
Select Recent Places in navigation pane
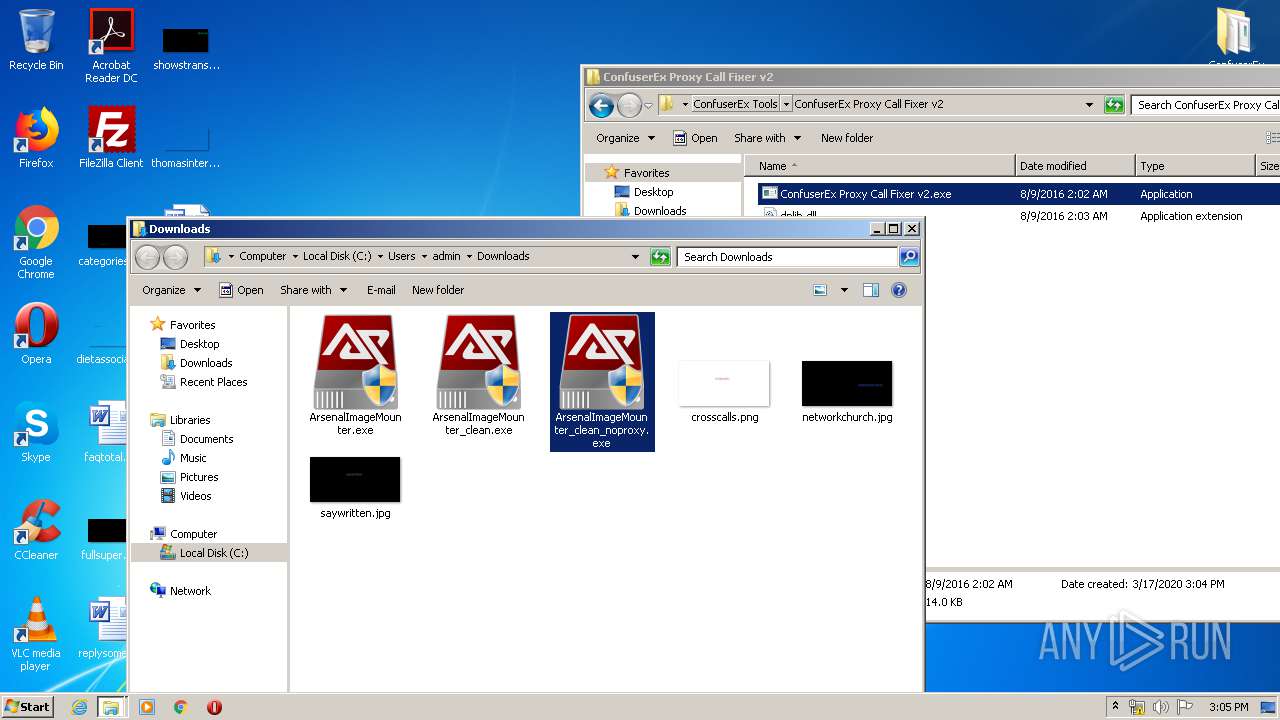213,382
